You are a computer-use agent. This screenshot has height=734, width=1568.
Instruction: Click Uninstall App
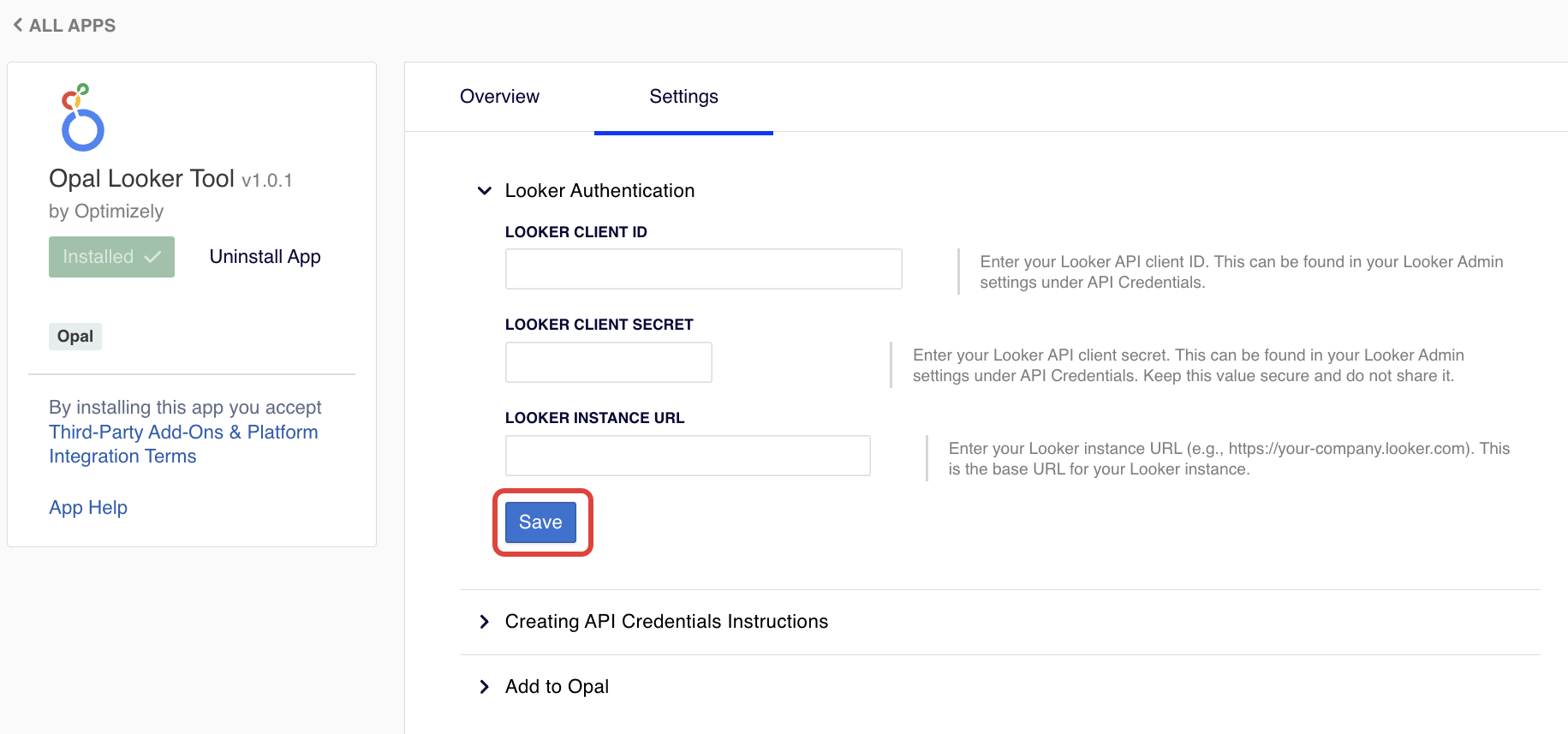pyautogui.click(x=265, y=257)
